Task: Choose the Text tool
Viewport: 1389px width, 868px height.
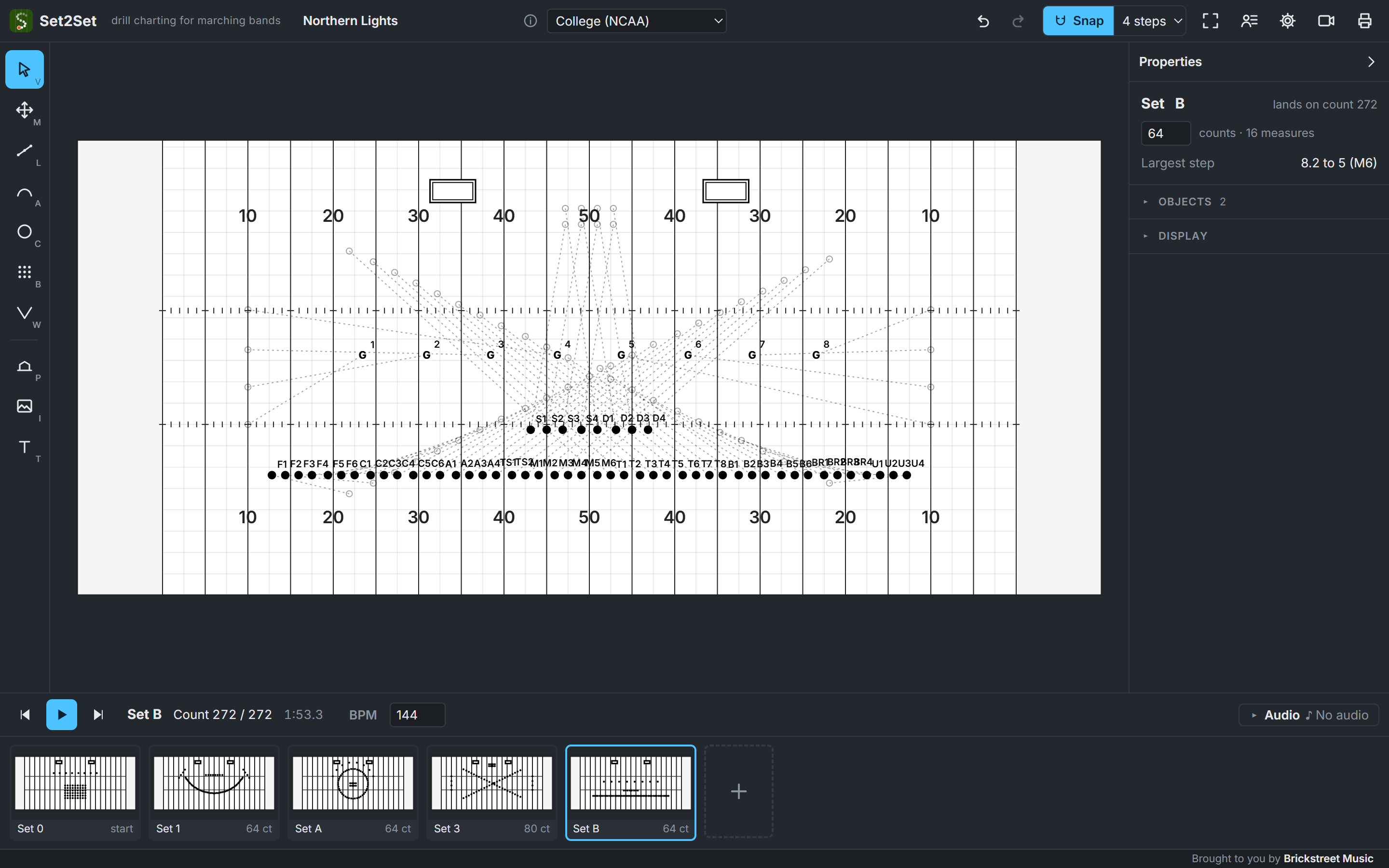Action: click(24, 447)
